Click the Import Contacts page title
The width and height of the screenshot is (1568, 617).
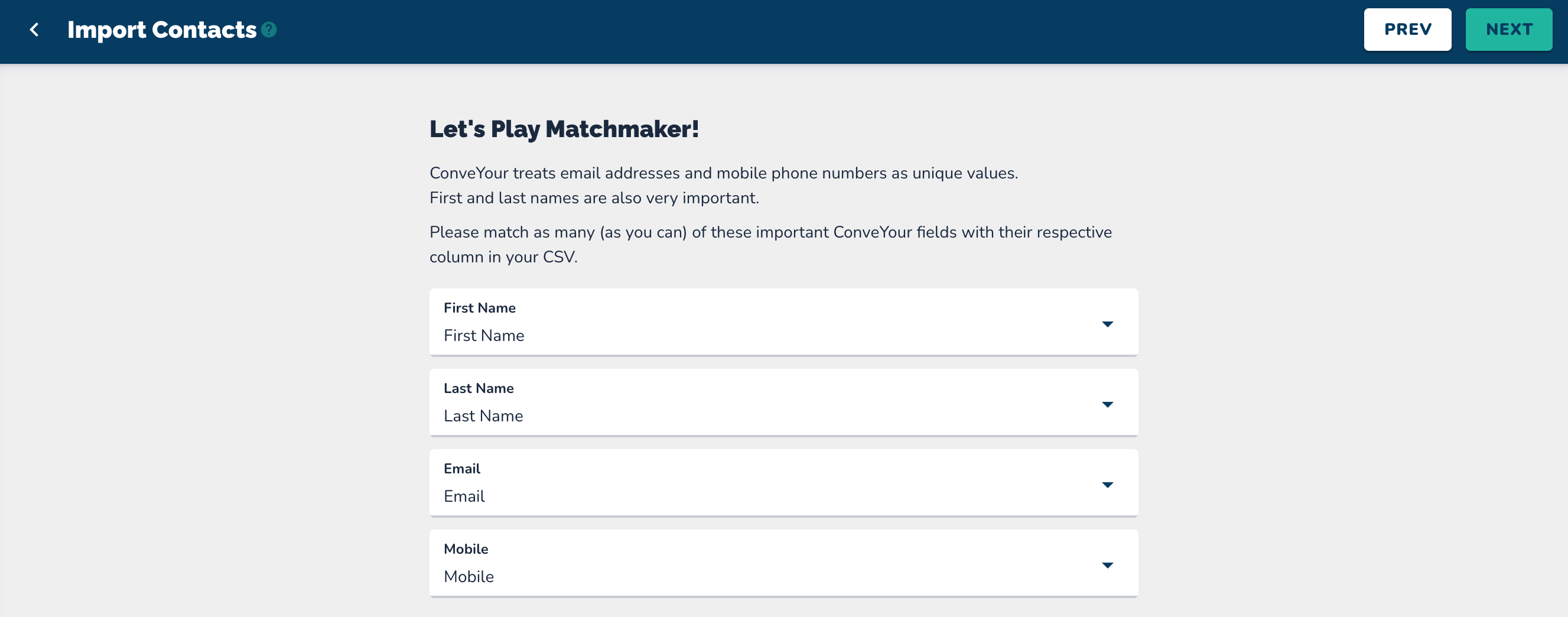(x=162, y=30)
